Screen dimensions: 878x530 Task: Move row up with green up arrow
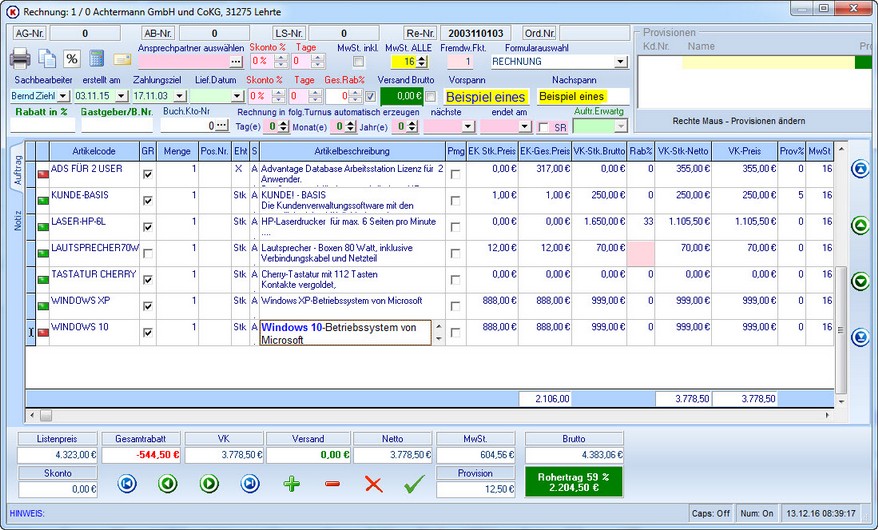860,225
